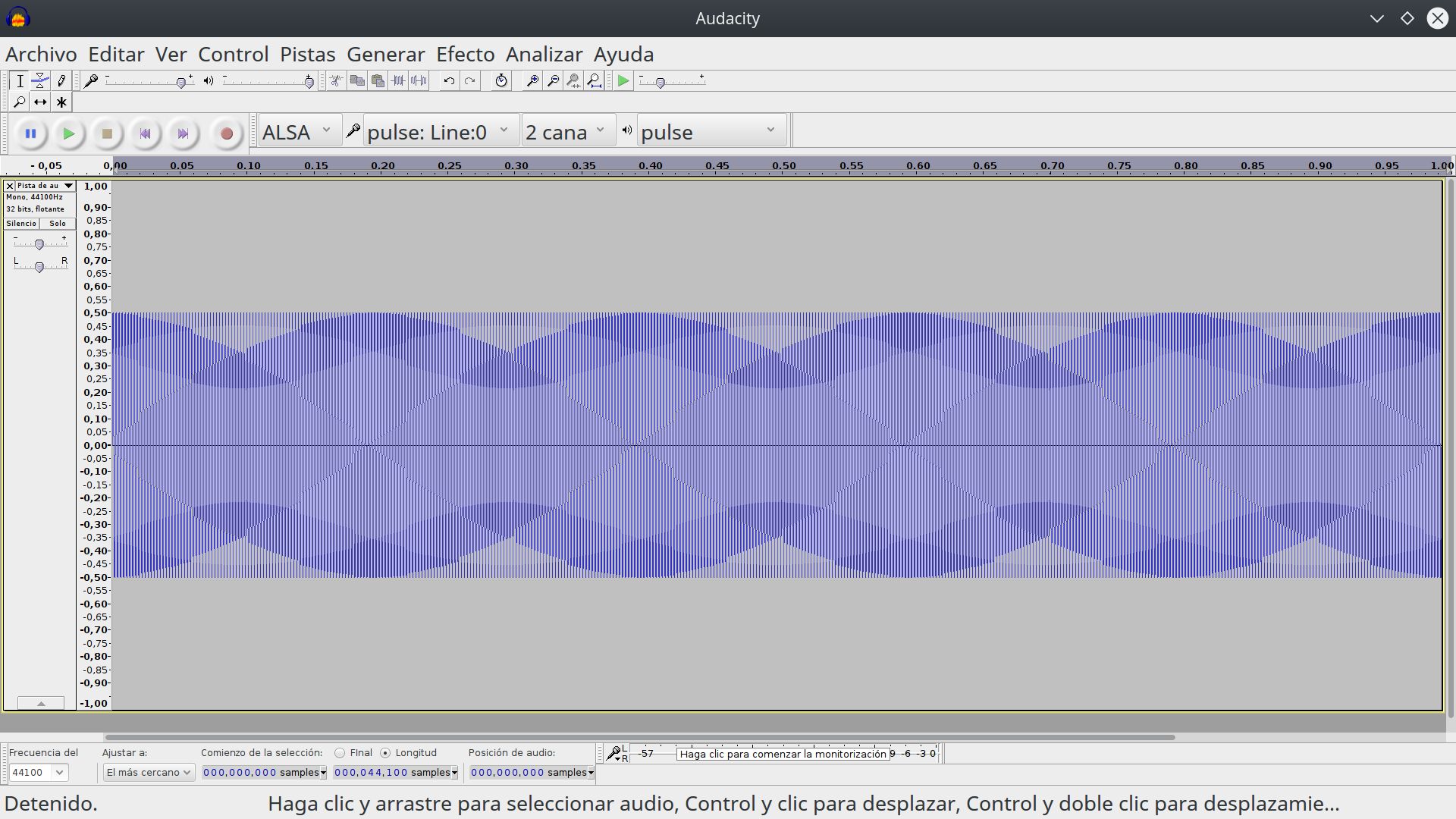Click the Copy icon in edit toolbar
The height and width of the screenshot is (819, 1456).
[357, 81]
